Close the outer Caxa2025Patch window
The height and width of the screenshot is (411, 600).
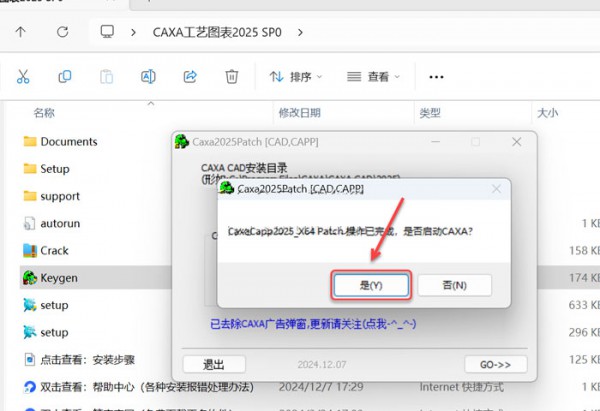pyautogui.click(x=517, y=142)
